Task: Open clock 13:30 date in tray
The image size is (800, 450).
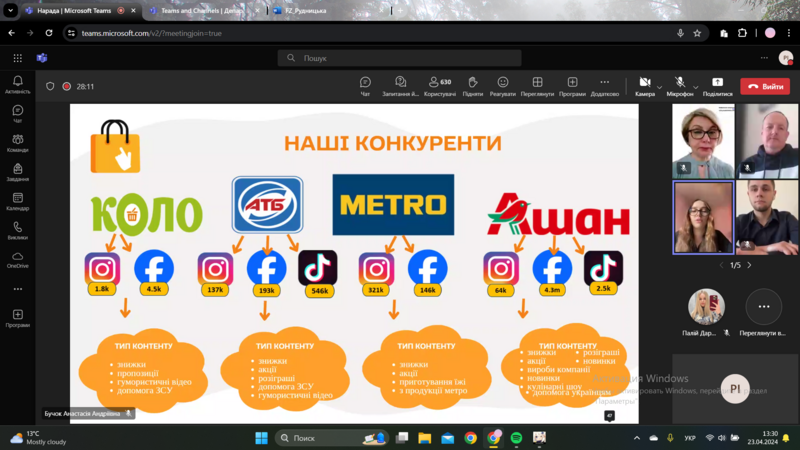Action: (763, 438)
